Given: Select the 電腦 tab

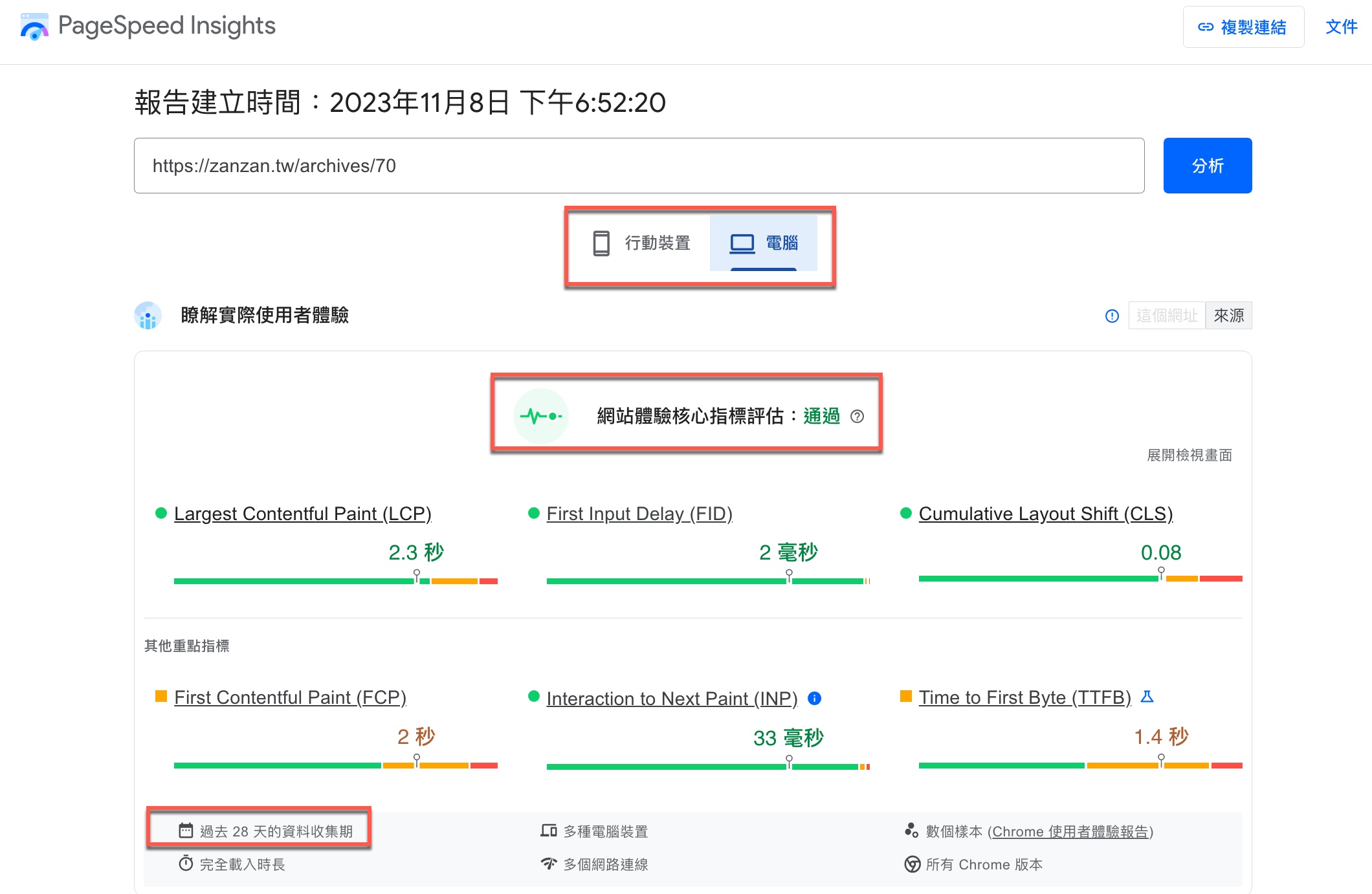Looking at the screenshot, I should [x=763, y=243].
